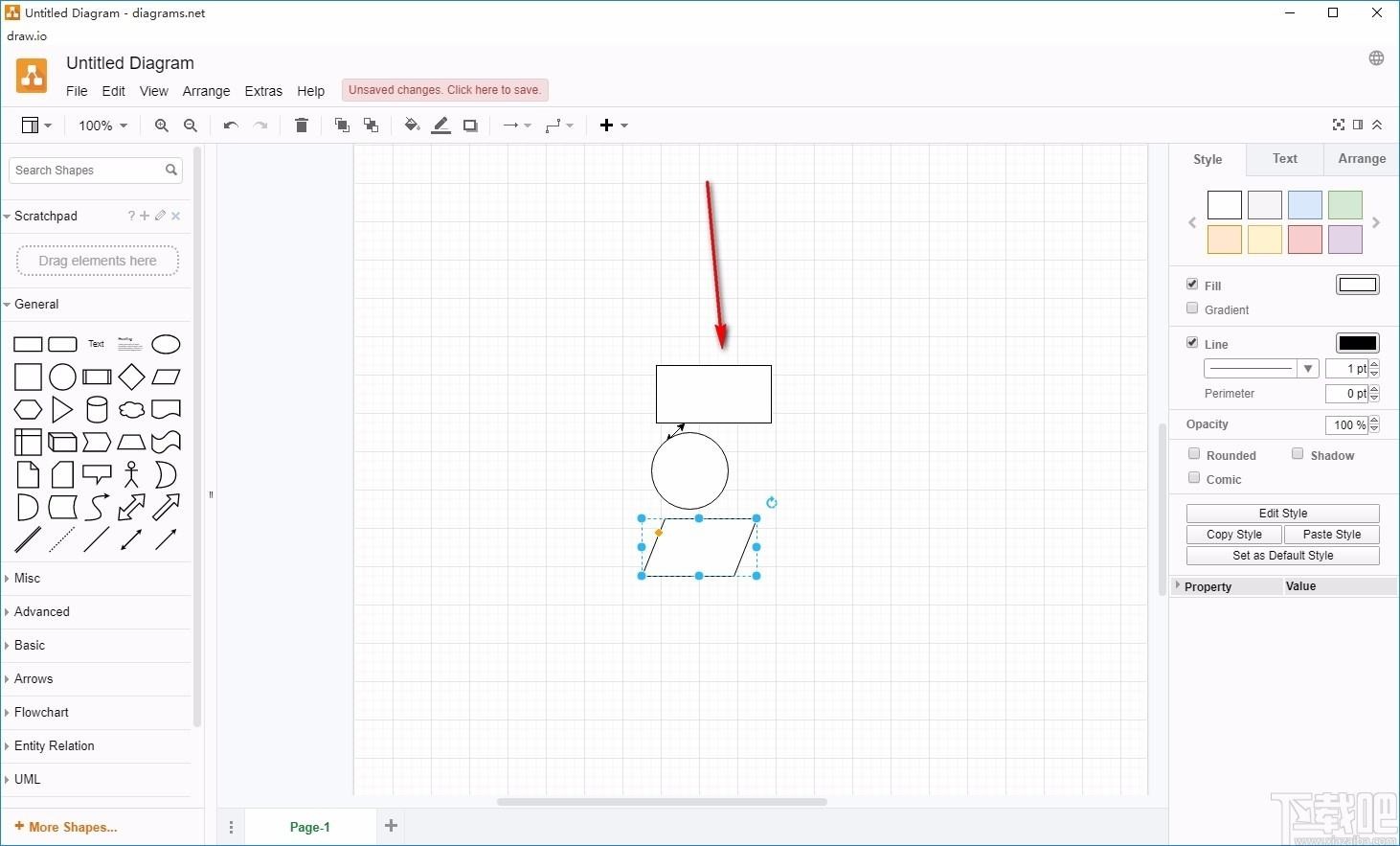Switch to the Arrange tab
The width and height of the screenshot is (1400, 846).
click(1362, 159)
